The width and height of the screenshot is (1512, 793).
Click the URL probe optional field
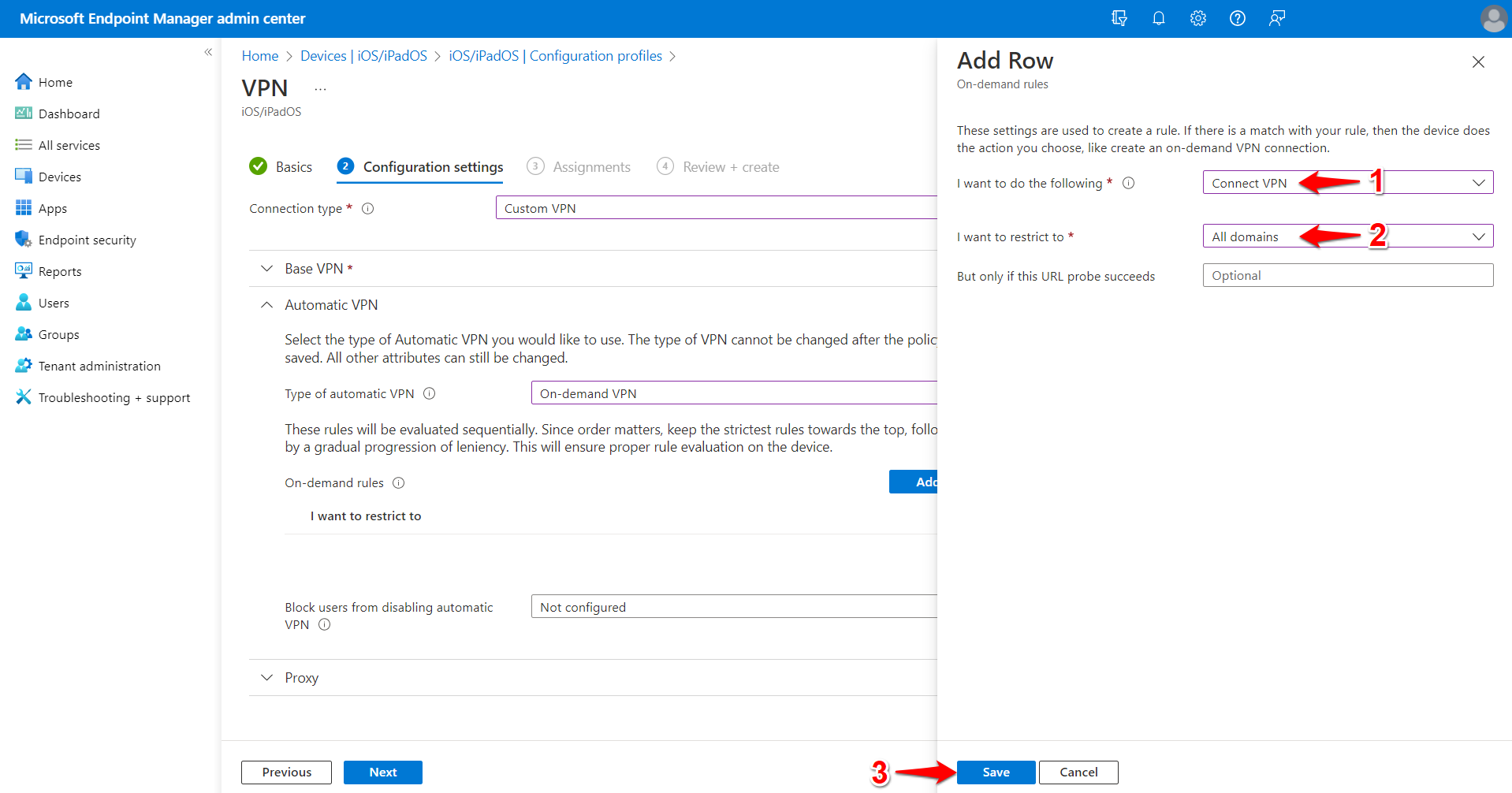(x=1347, y=275)
